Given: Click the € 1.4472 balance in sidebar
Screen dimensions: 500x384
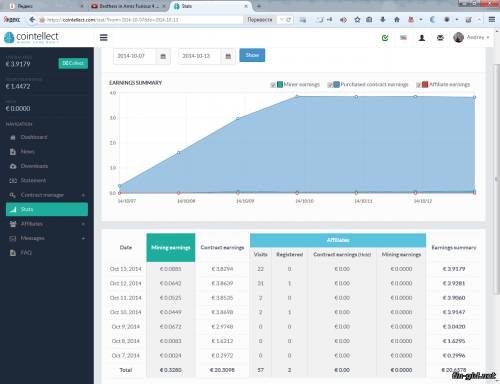Looking at the screenshot, I should (x=18, y=86).
